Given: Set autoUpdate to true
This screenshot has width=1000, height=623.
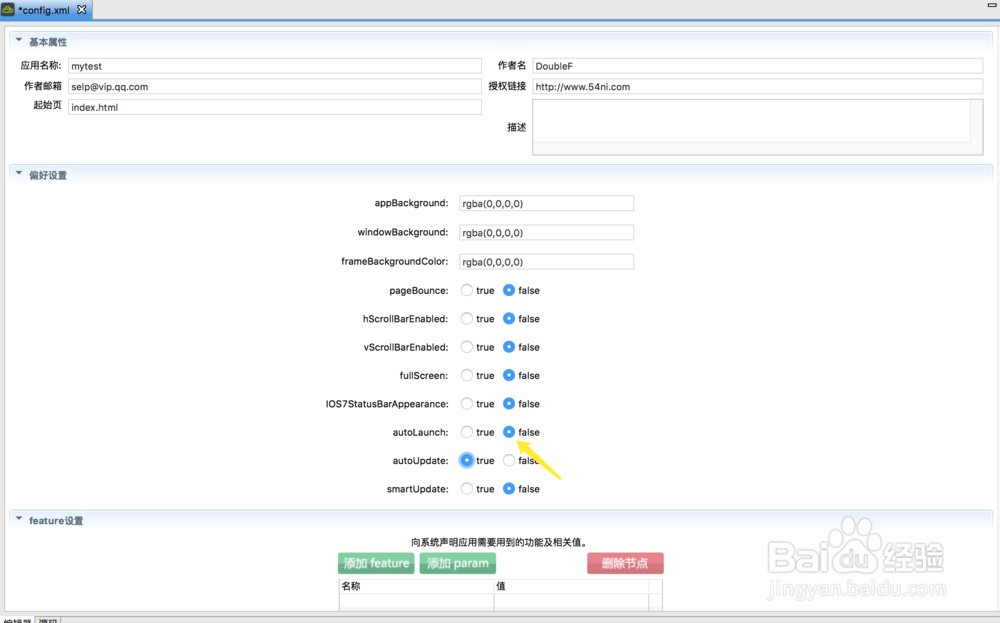Looking at the screenshot, I should tap(467, 460).
